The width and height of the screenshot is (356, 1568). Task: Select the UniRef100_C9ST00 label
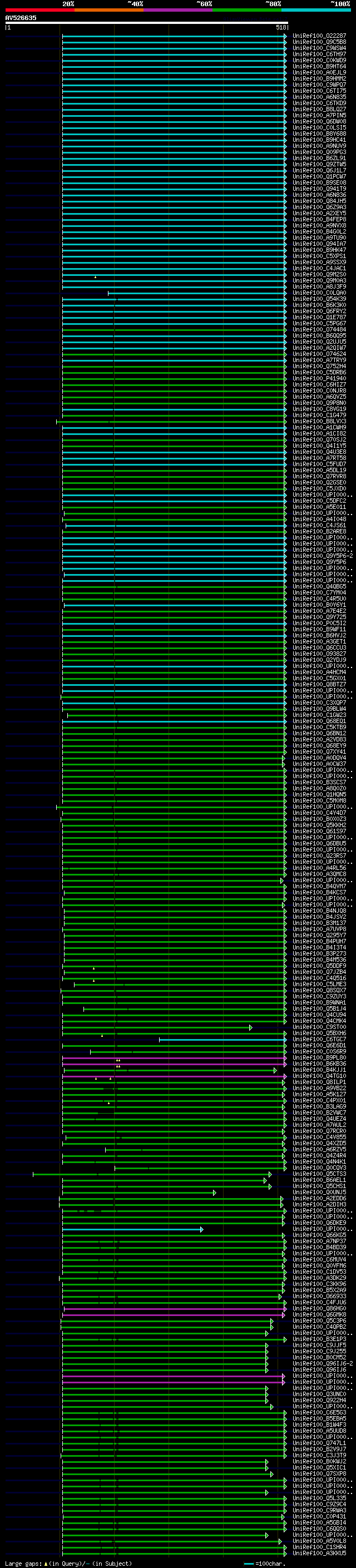click(319, 1027)
